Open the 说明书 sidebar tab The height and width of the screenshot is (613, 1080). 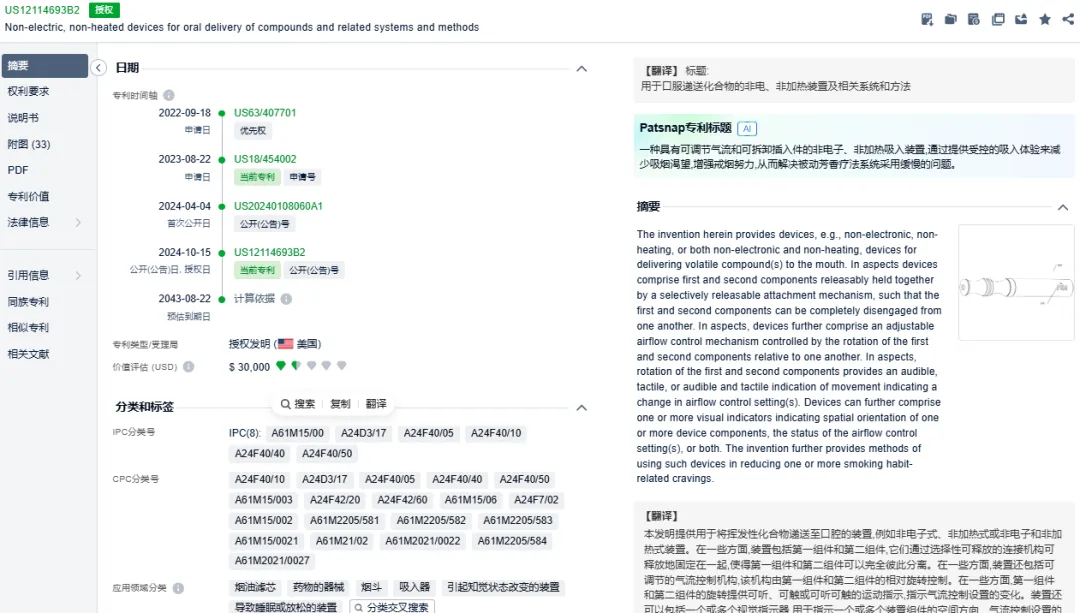(x=23, y=118)
